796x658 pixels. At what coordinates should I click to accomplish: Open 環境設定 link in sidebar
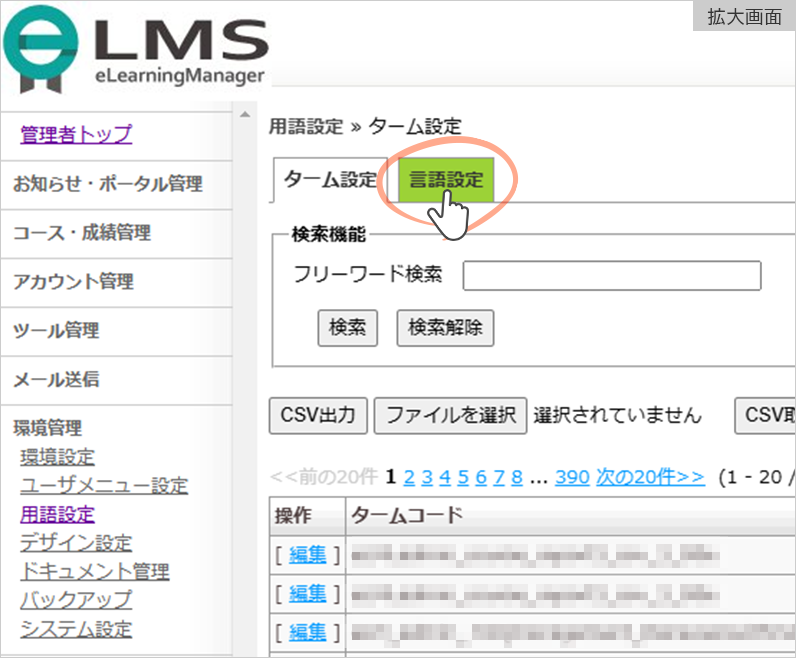coord(57,457)
